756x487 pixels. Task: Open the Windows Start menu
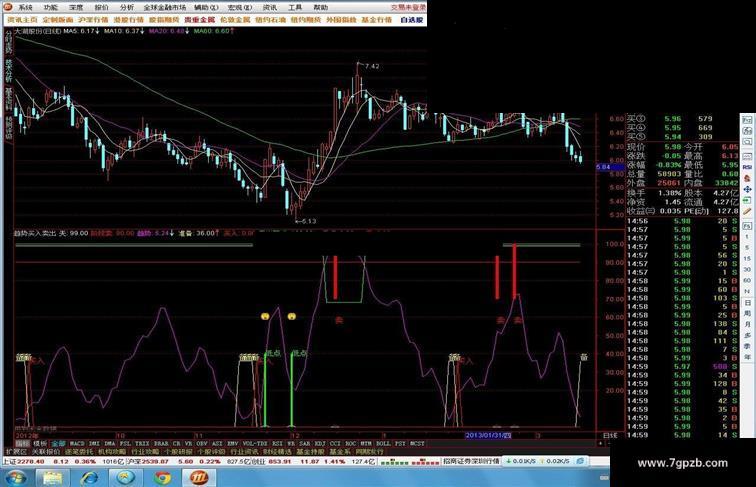(16, 477)
